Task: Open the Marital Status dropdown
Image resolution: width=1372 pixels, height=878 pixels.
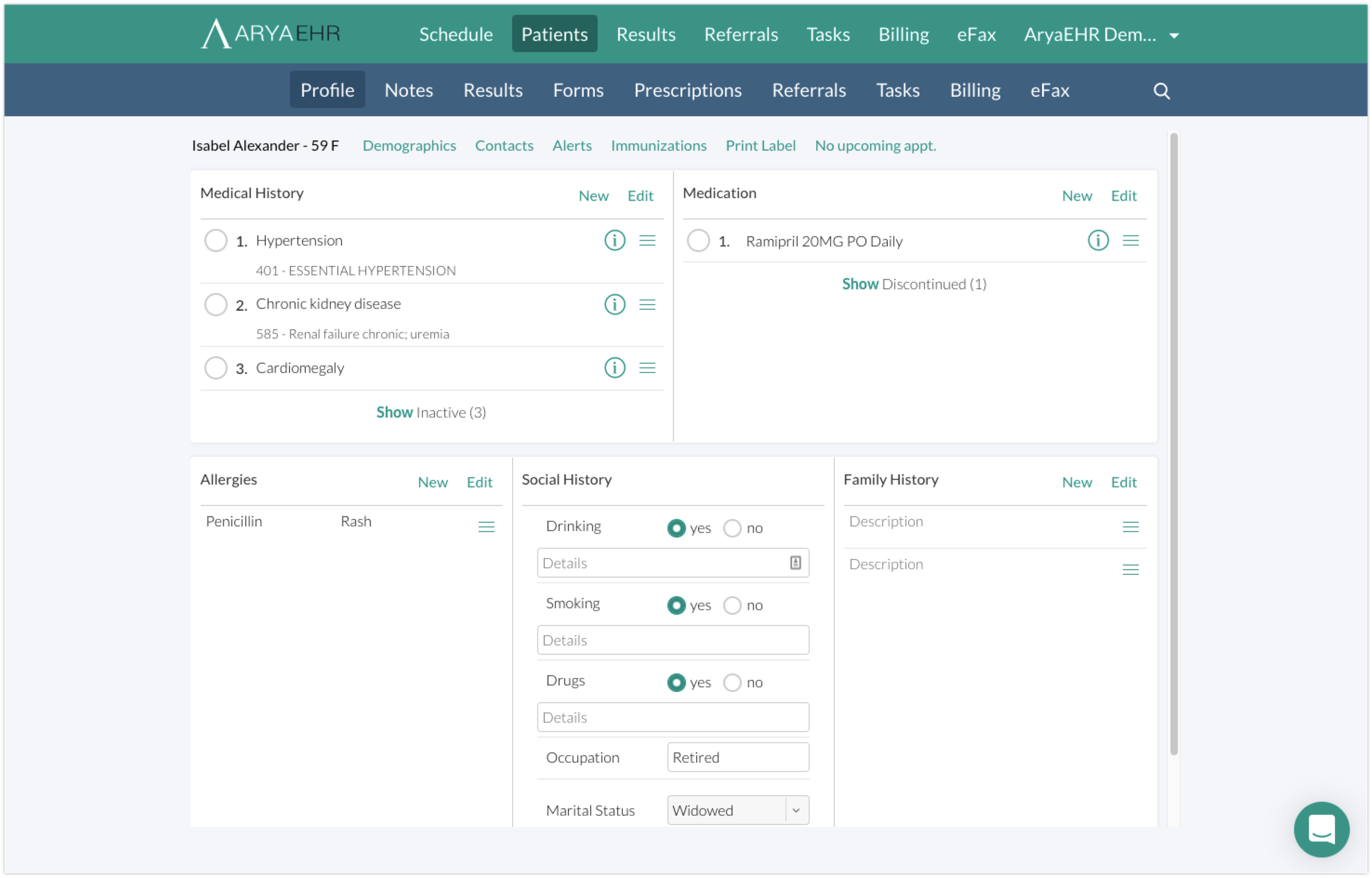Action: [738, 810]
